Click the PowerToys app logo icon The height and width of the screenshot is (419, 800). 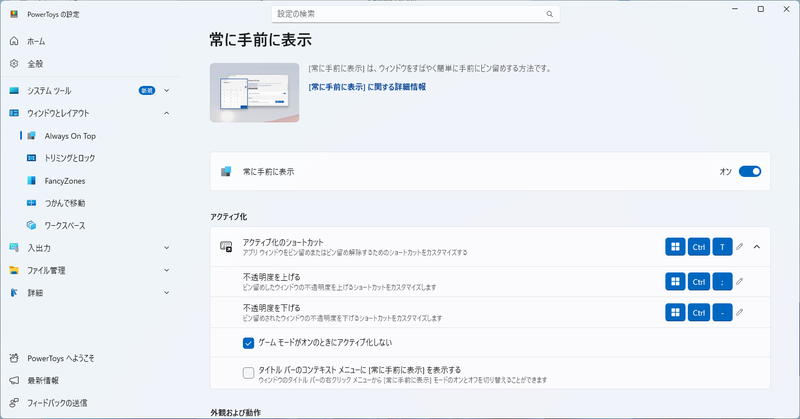tap(14, 14)
